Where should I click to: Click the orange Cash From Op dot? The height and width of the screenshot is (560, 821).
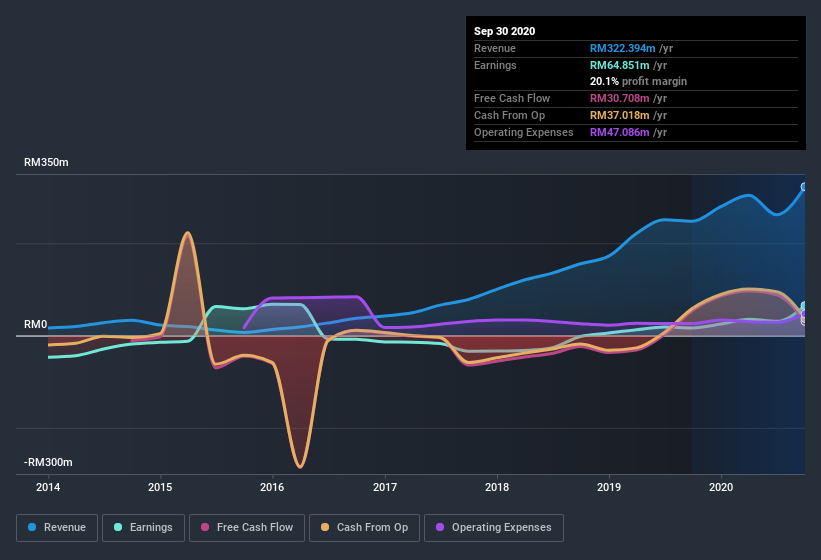[x=326, y=527]
